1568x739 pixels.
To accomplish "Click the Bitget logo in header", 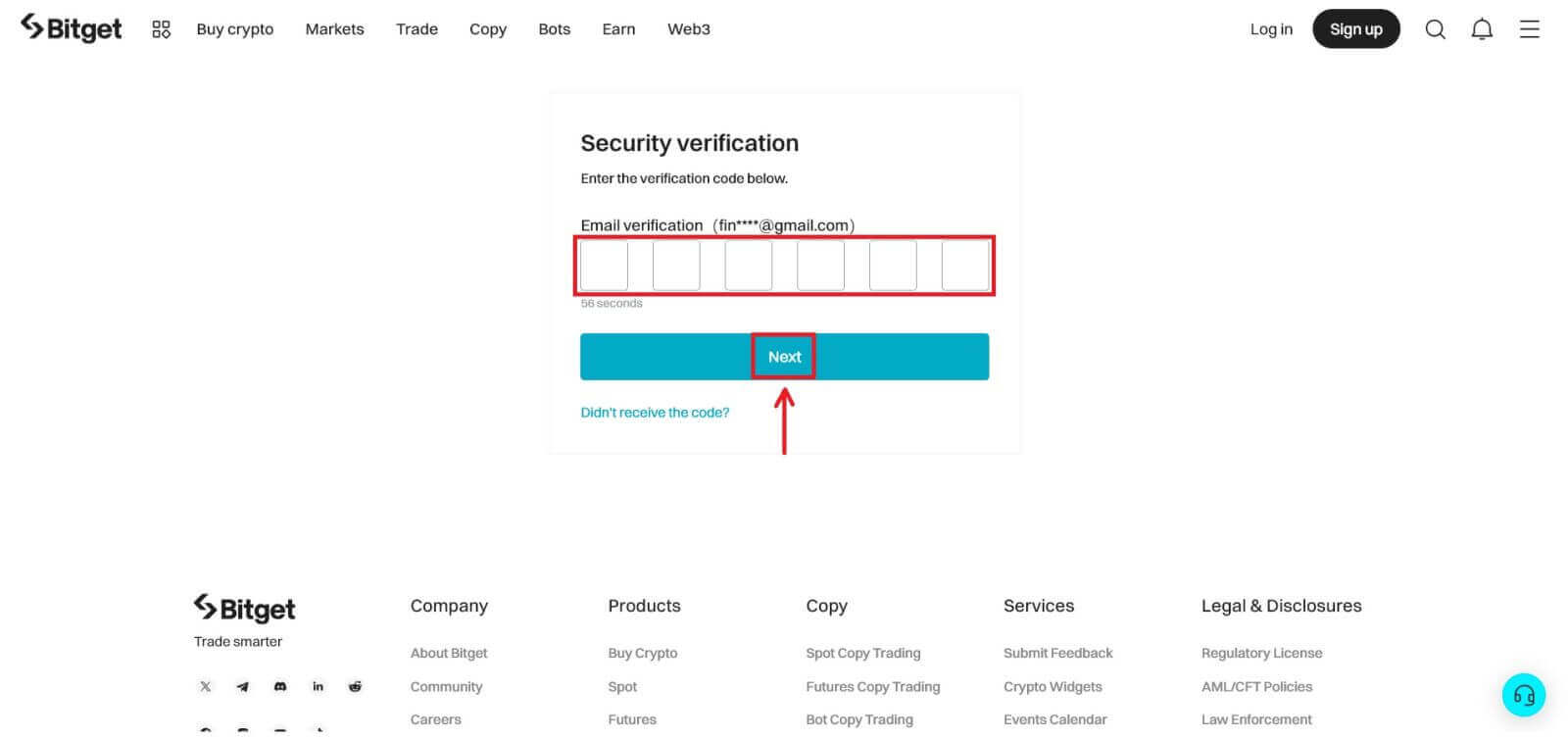I will click(x=72, y=28).
